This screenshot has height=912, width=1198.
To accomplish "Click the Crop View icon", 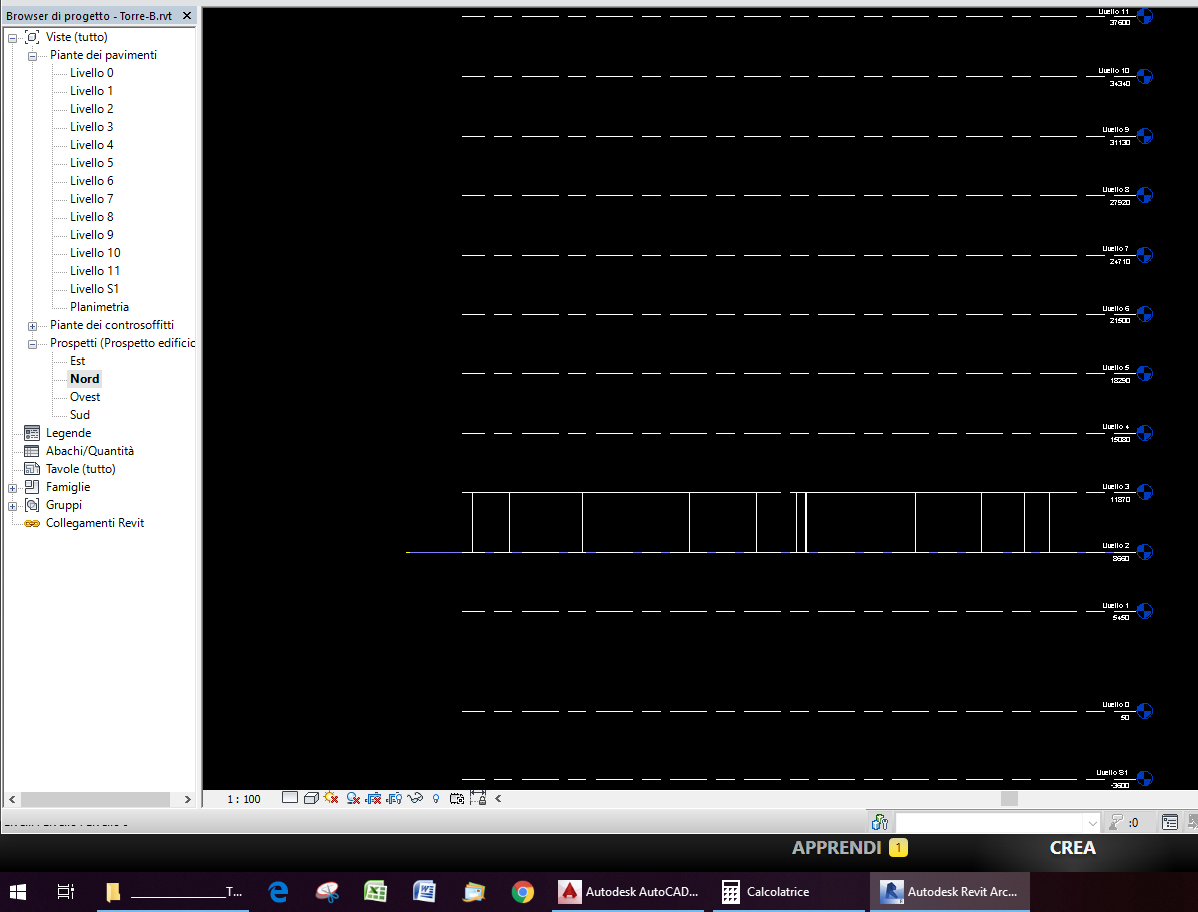I will coord(374,798).
